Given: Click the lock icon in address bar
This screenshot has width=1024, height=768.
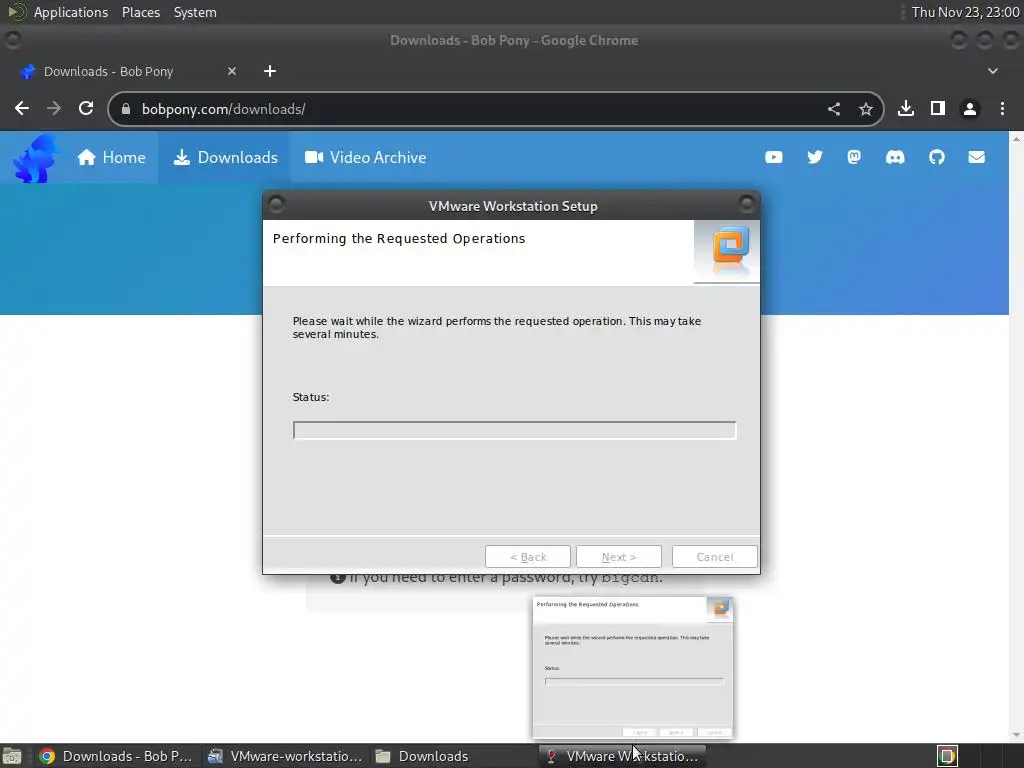Looking at the screenshot, I should 126,109.
